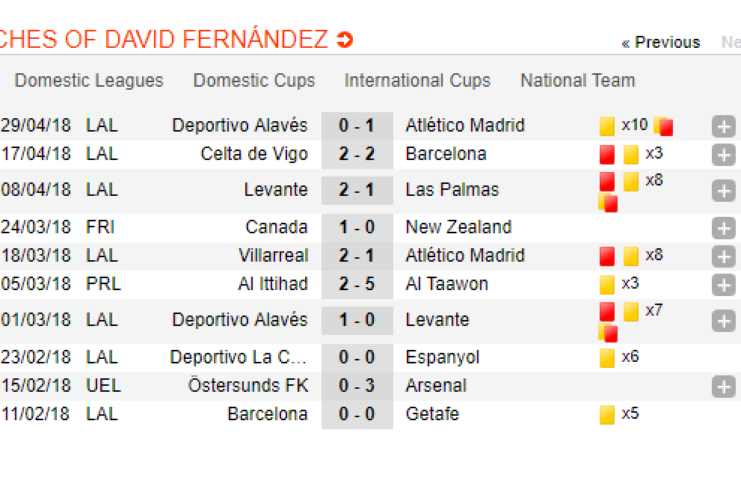Show National Team matches tab
This screenshot has height=486, width=741.
coord(577,81)
